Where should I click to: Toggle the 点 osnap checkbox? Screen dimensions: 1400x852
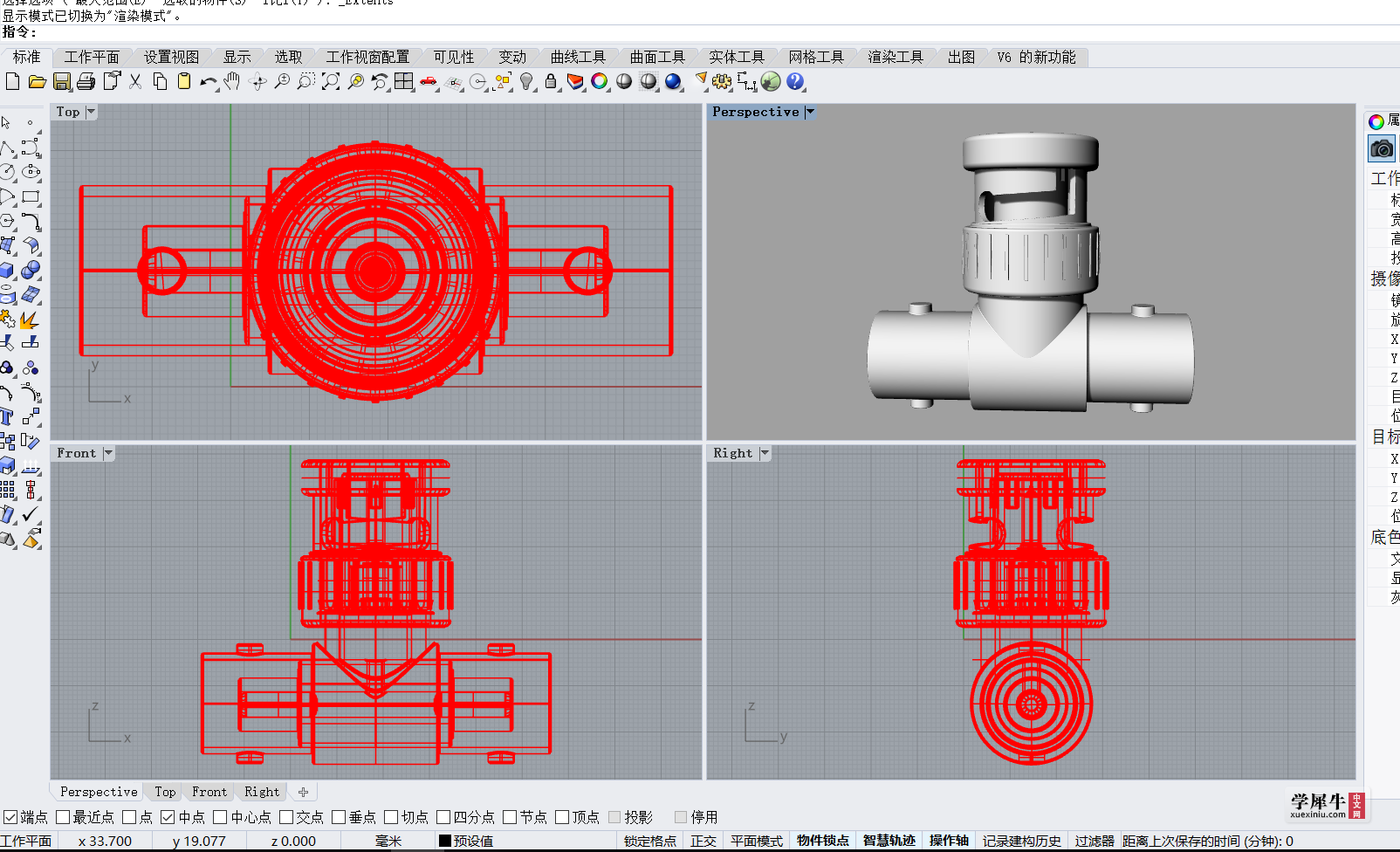tap(129, 817)
